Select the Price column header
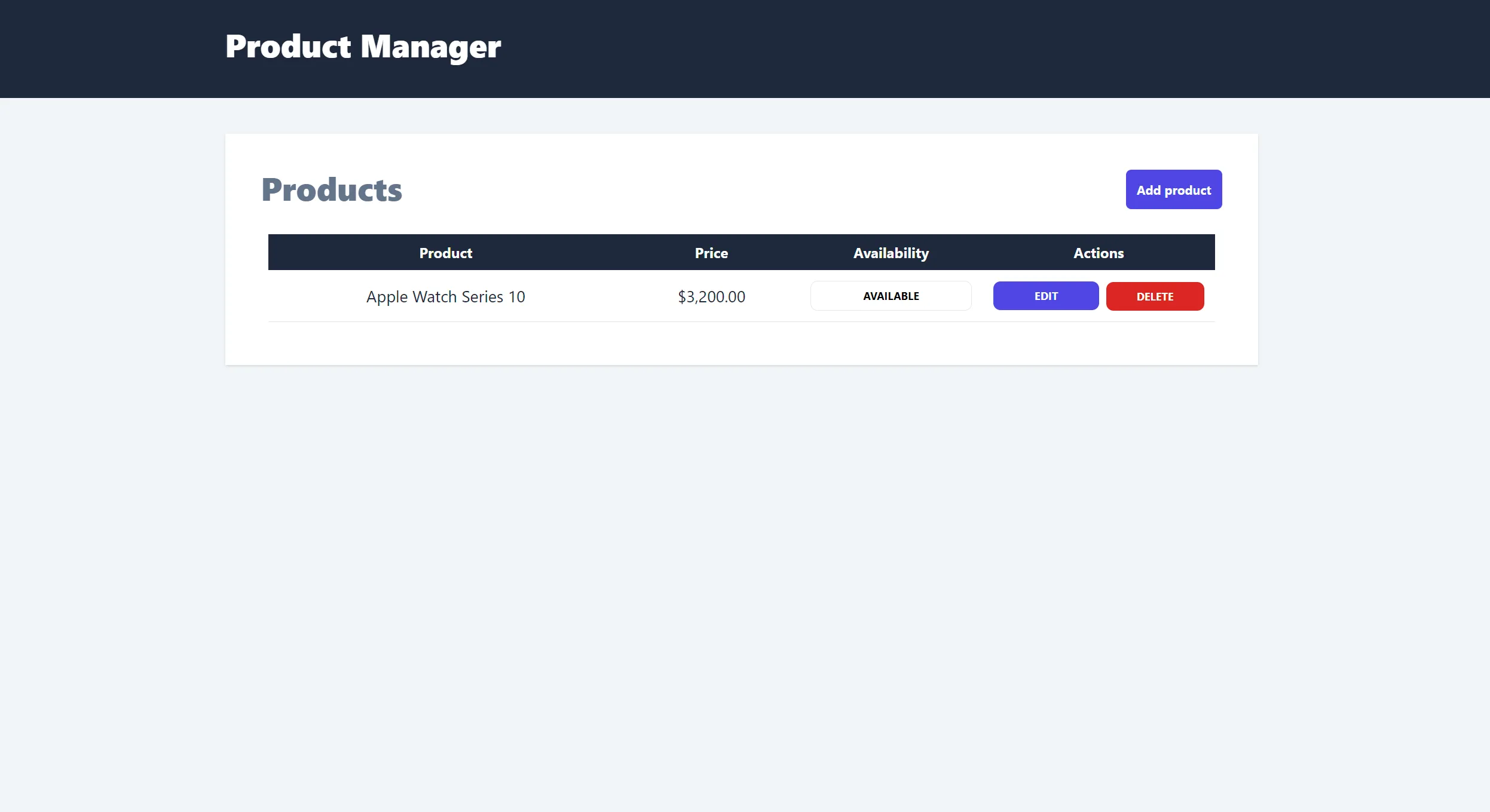The height and width of the screenshot is (812, 1490). (711, 253)
